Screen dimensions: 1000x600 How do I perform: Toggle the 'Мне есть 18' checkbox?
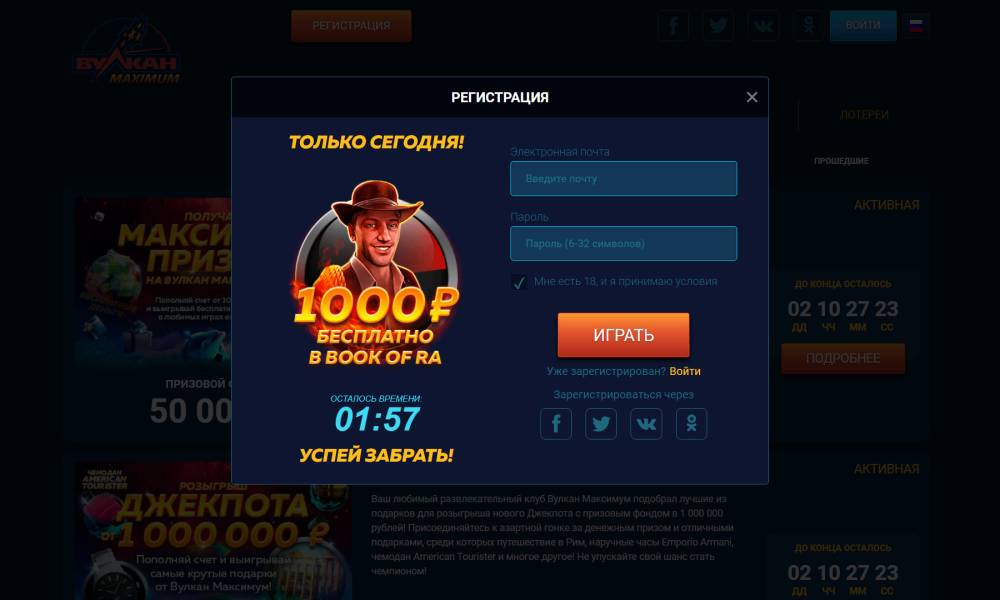(x=518, y=282)
